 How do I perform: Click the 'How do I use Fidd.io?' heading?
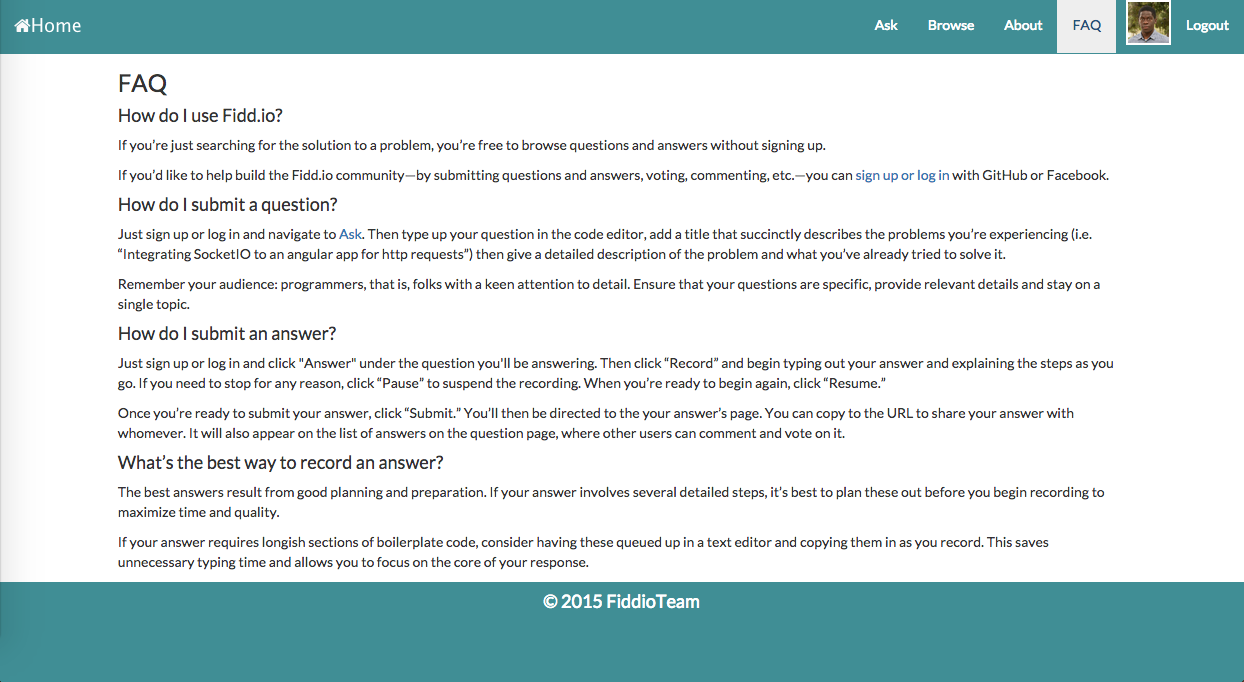[207, 115]
